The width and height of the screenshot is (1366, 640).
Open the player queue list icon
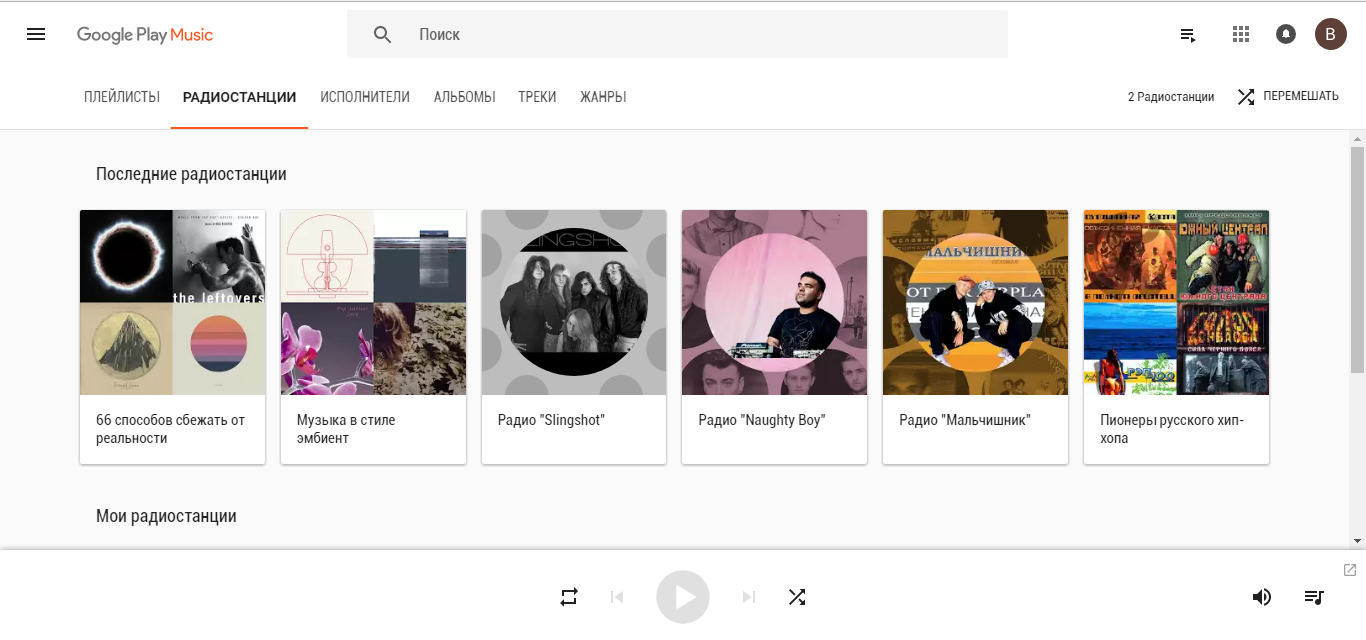tap(1314, 597)
